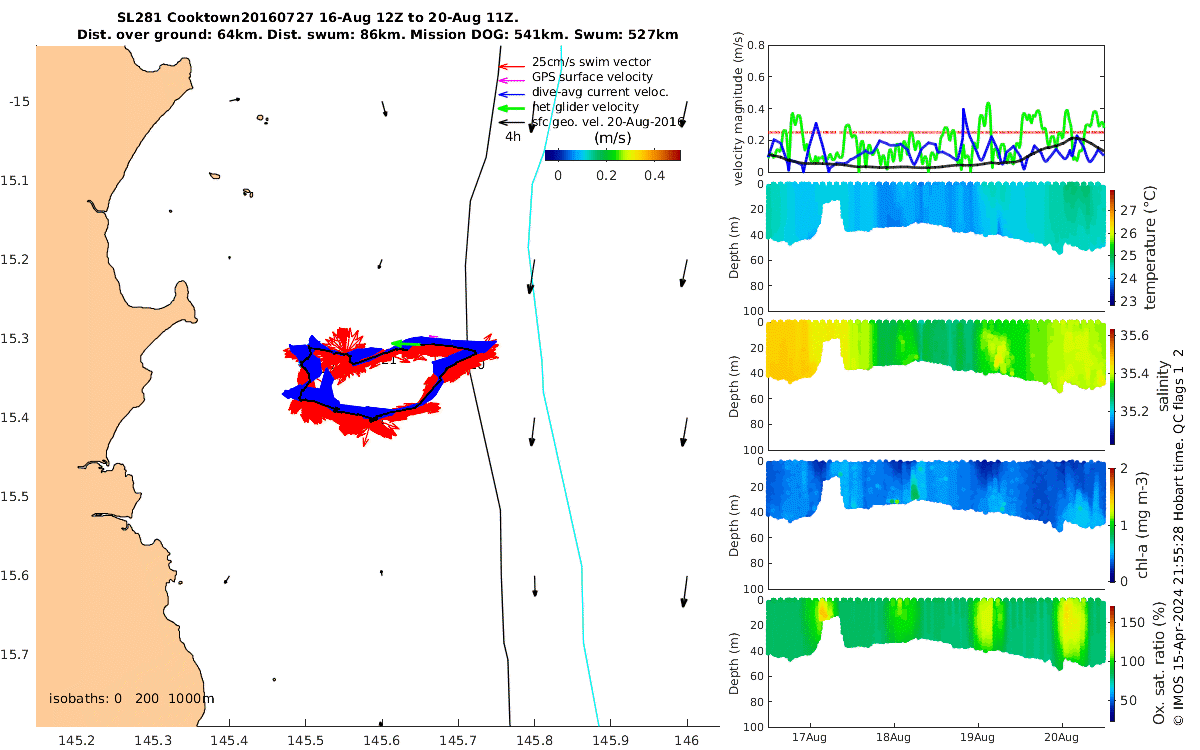Click the '(m/s)' label above the velocity colorbar
1200x750 pixels.
(611, 138)
